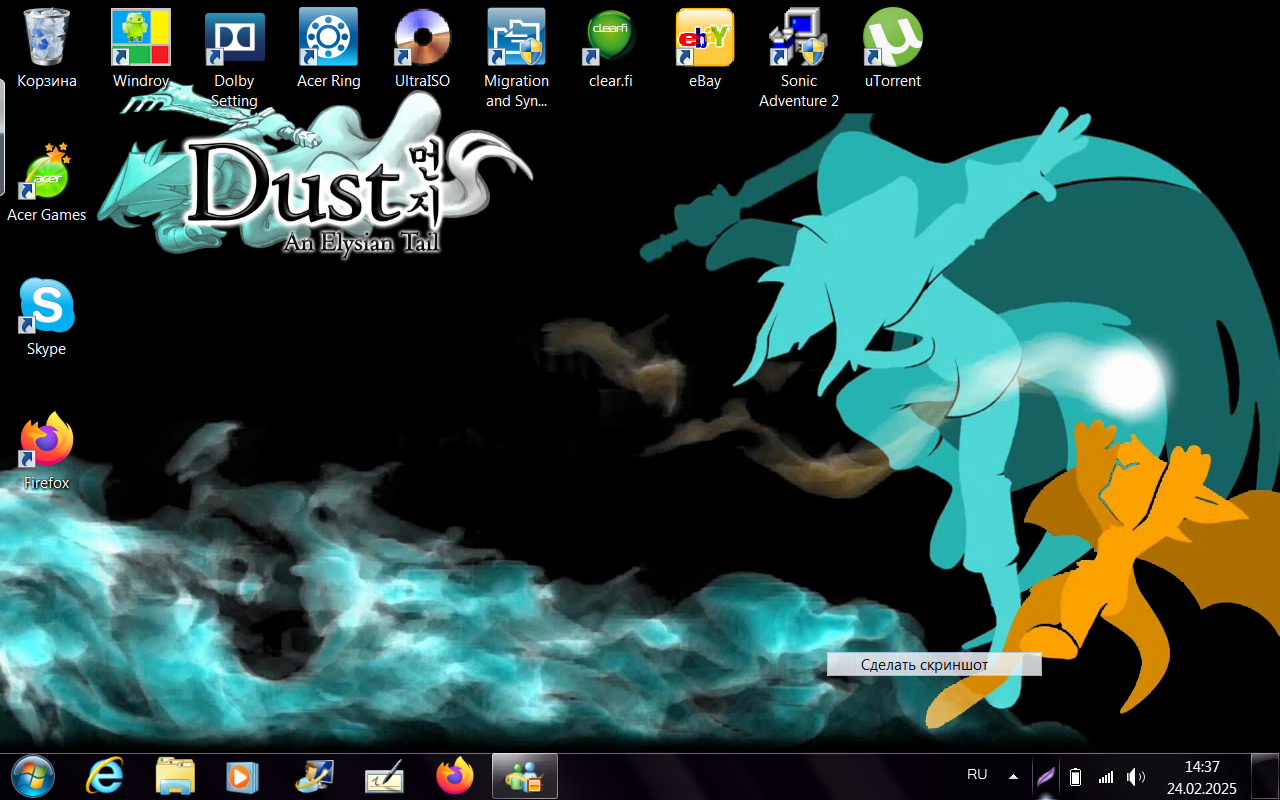Screen dimensions: 1280x800
Task: Click the purple feather tray icon
Action: [1045, 776]
